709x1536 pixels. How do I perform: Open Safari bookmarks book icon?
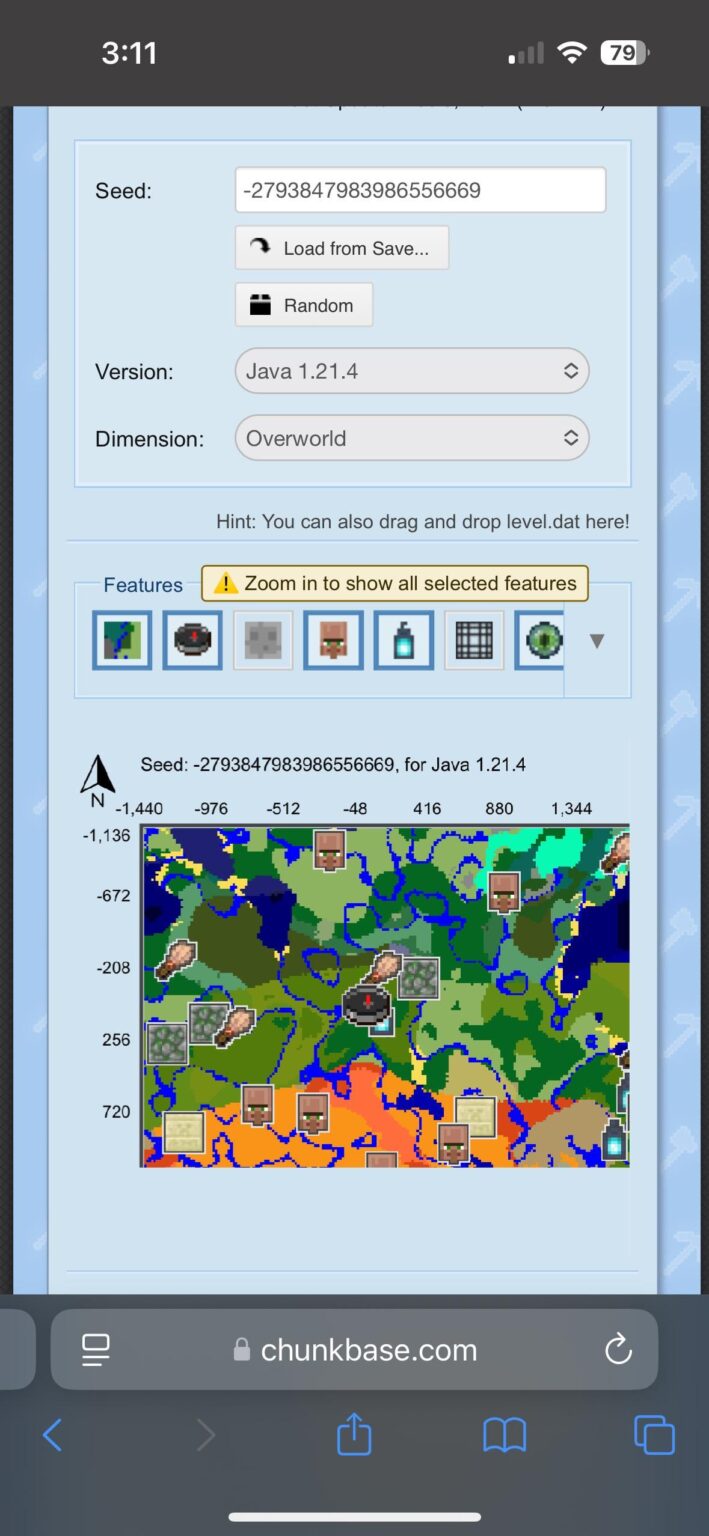pos(505,1436)
